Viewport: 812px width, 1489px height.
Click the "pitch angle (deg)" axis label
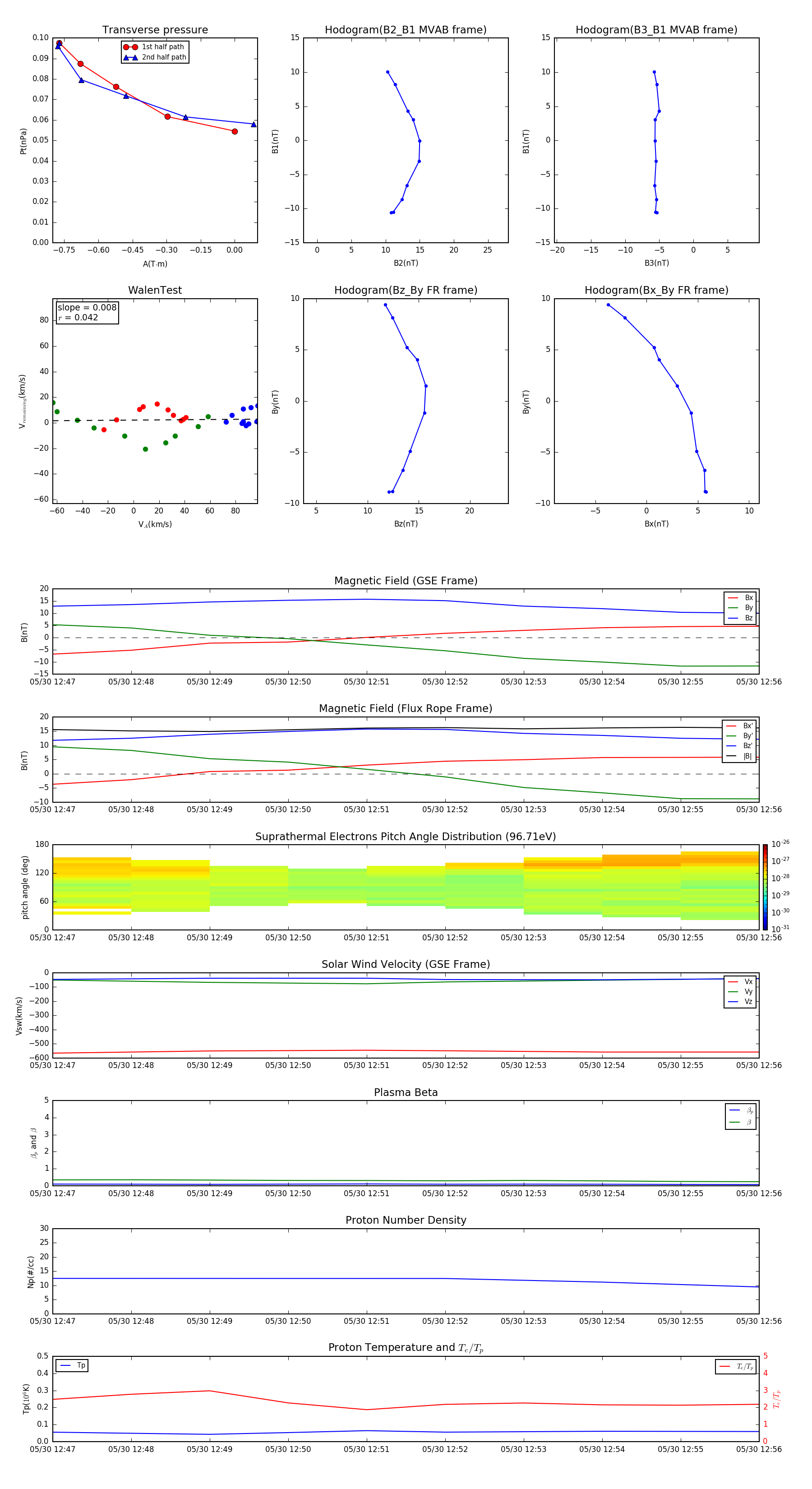point(25,887)
